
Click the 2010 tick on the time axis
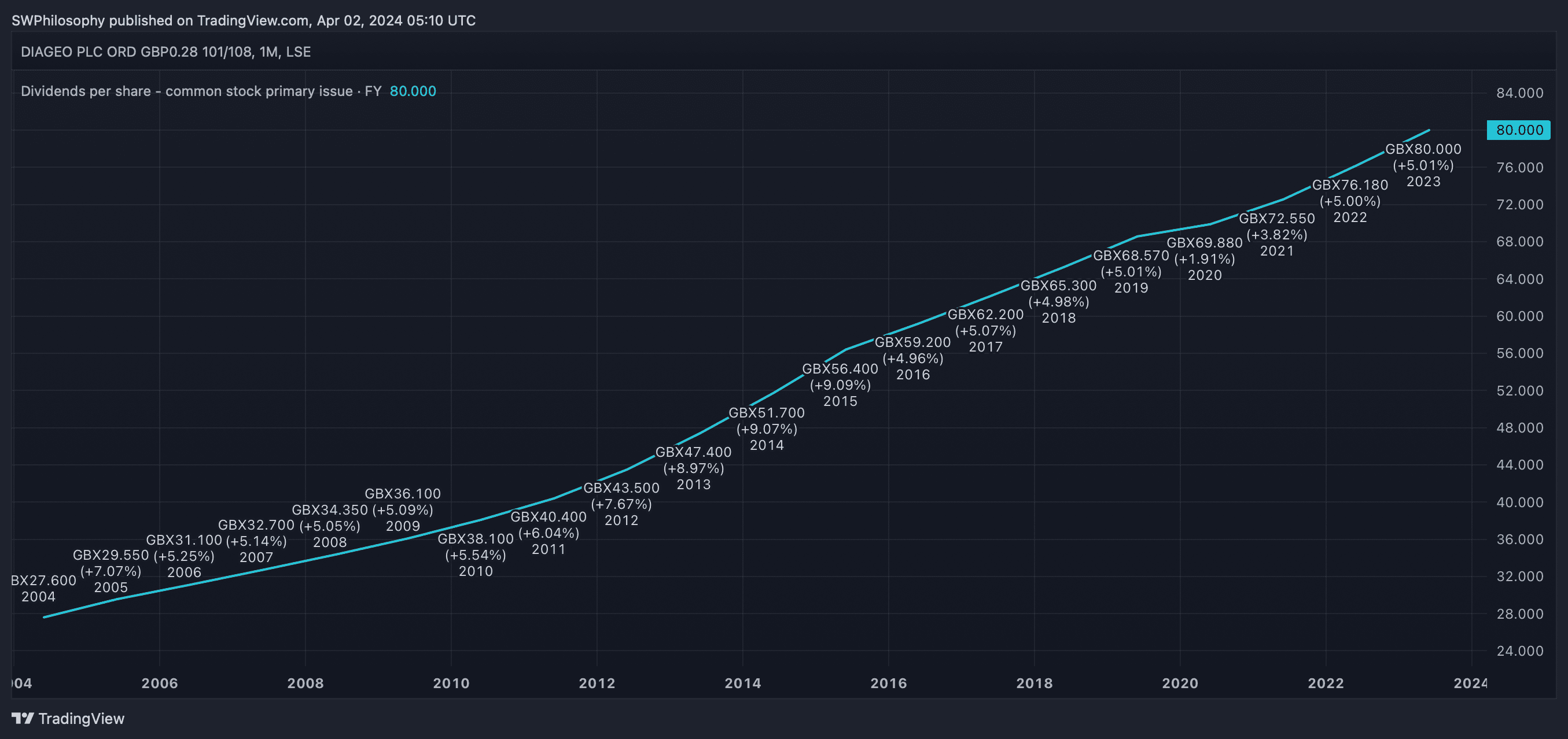pos(451,683)
